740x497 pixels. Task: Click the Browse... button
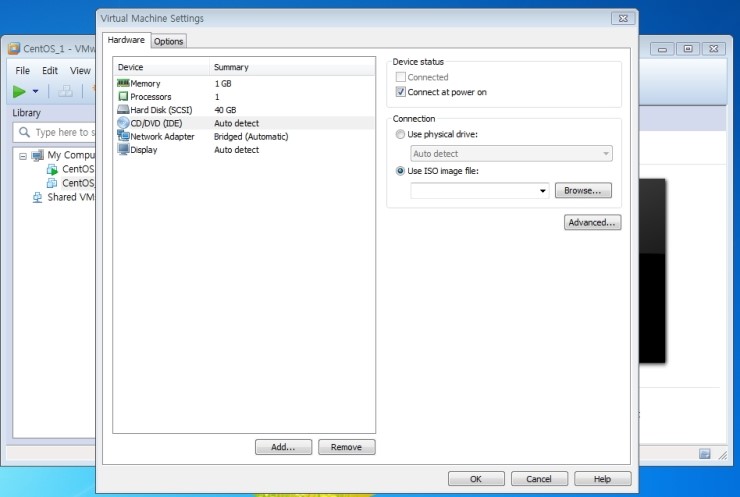583,191
